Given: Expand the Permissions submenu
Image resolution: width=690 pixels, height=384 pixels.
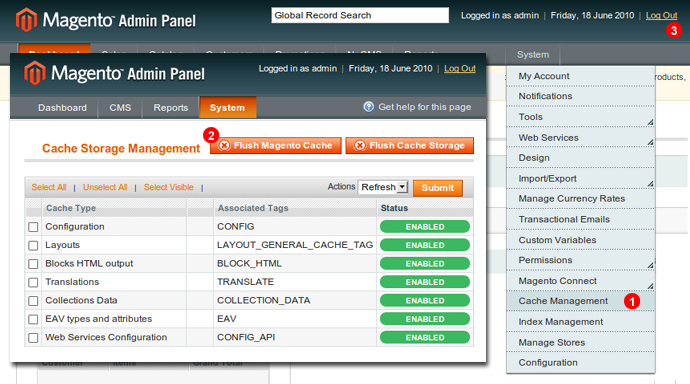Looking at the screenshot, I should click(650, 265).
